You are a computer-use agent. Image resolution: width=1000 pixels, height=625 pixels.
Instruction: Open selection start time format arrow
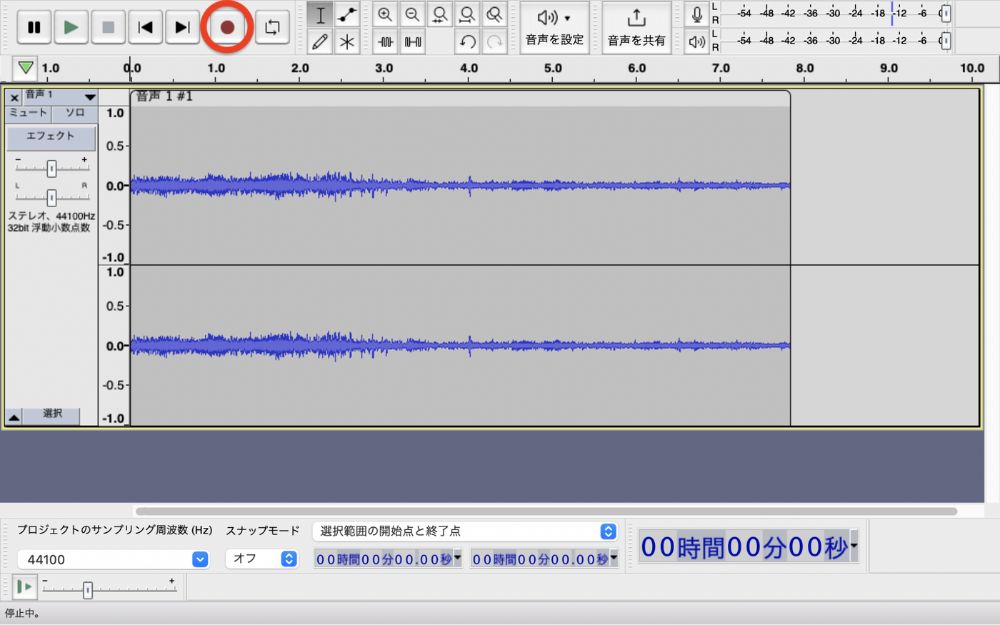tap(457, 559)
